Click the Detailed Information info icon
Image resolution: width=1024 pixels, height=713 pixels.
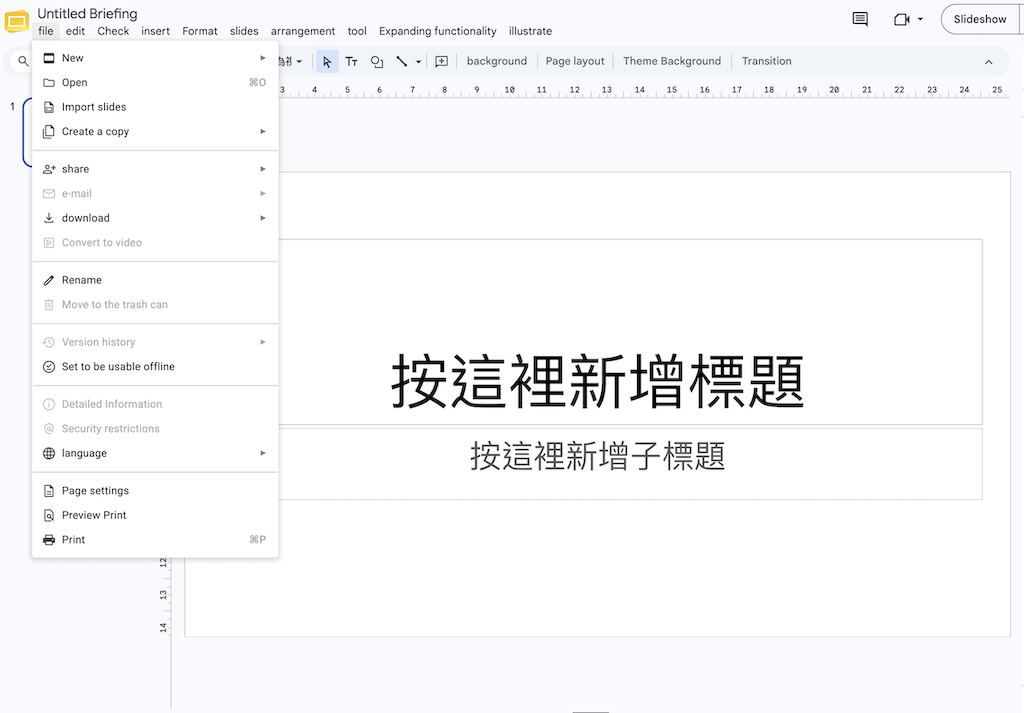pyautogui.click(x=49, y=404)
